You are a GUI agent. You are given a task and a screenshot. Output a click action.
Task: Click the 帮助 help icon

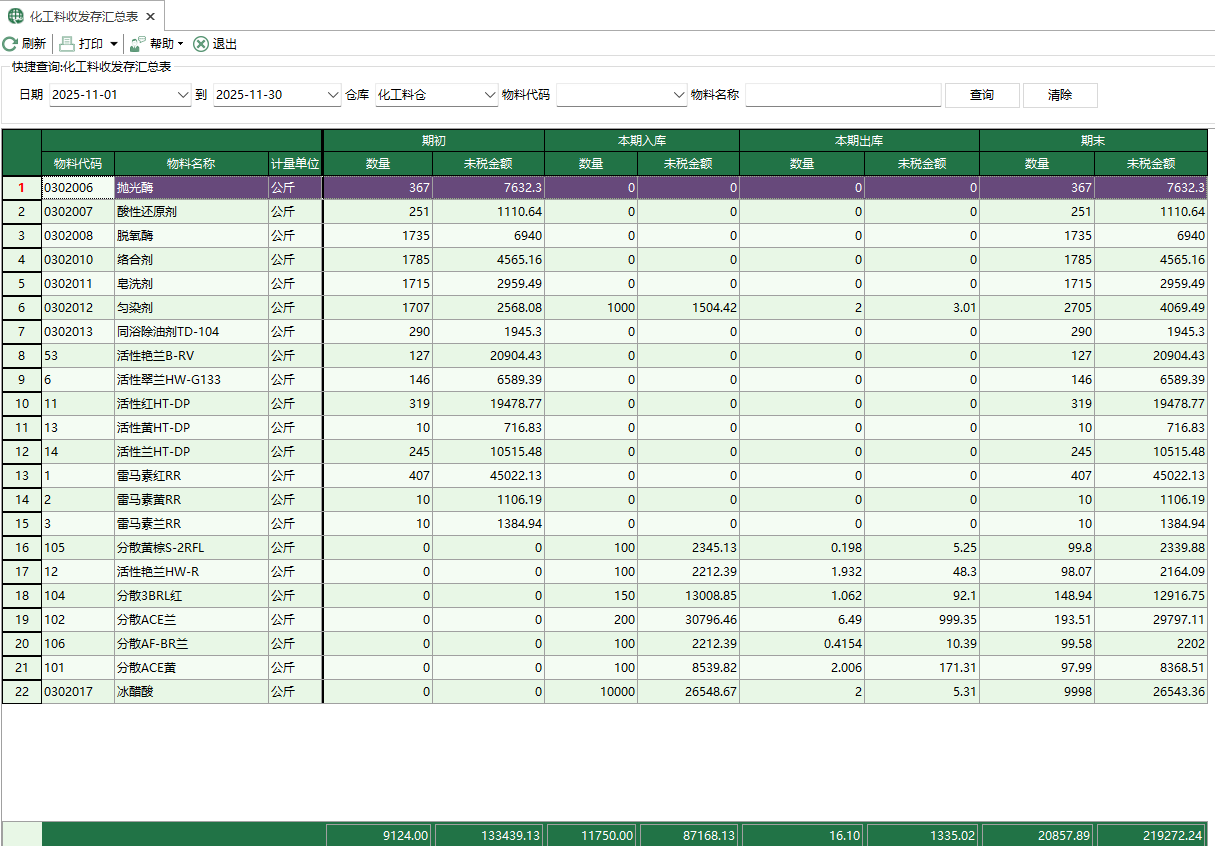[x=135, y=43]
